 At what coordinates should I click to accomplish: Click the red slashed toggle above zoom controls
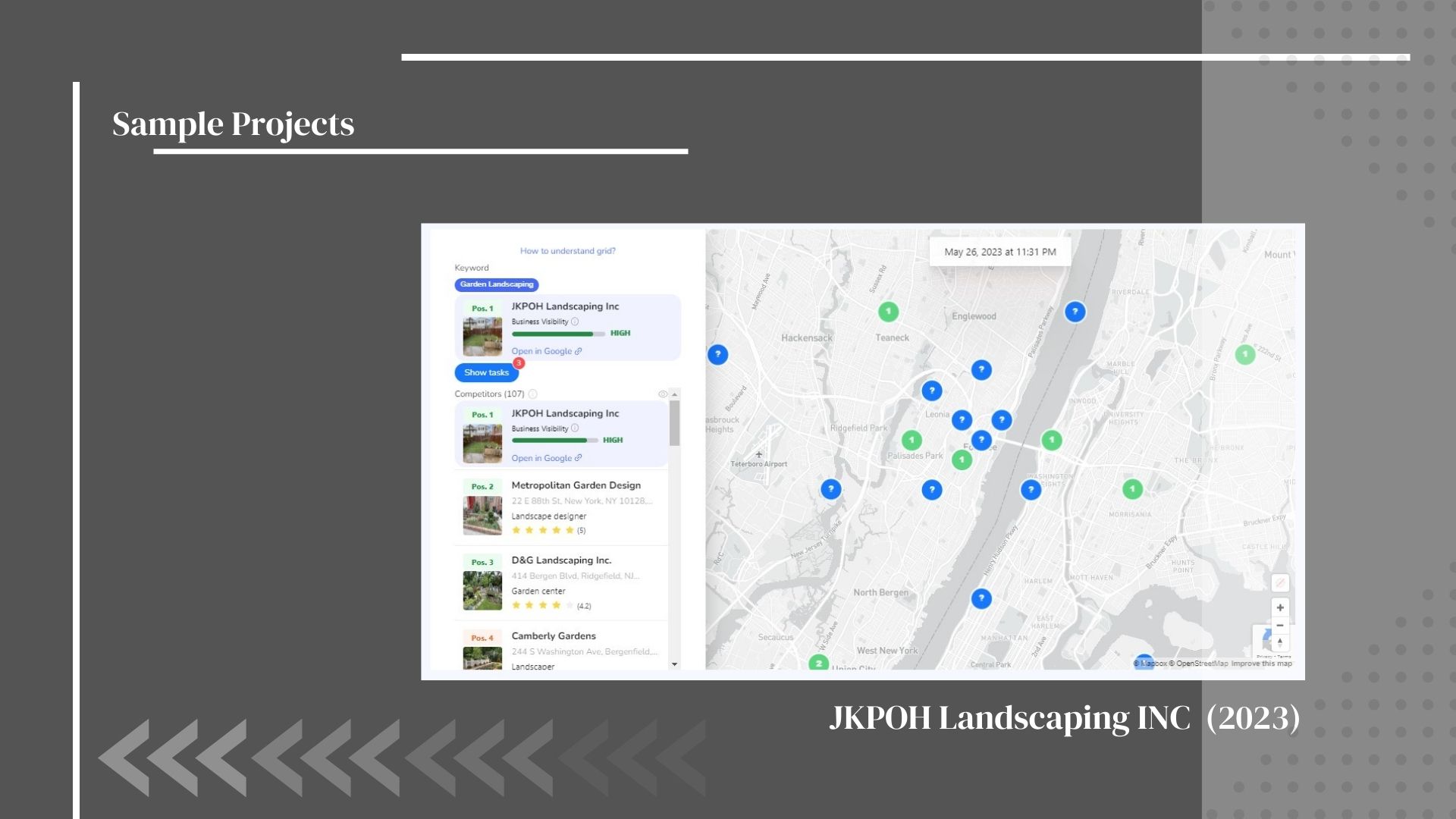coord(1280,582)
